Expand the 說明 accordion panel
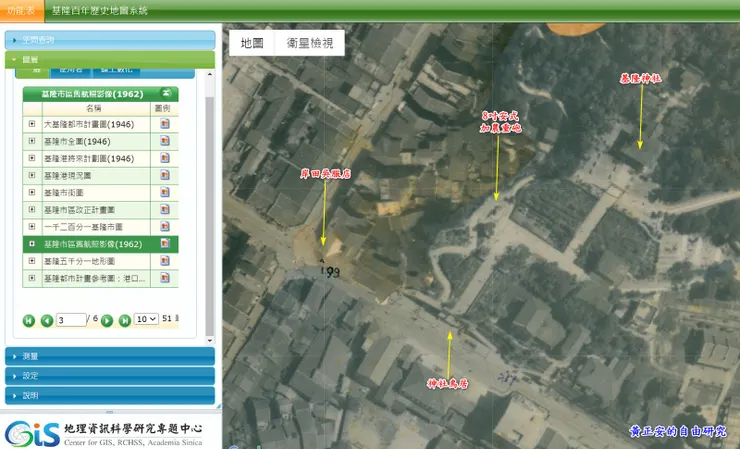Viewport: 740px width, 449px height. pos(110,396)
